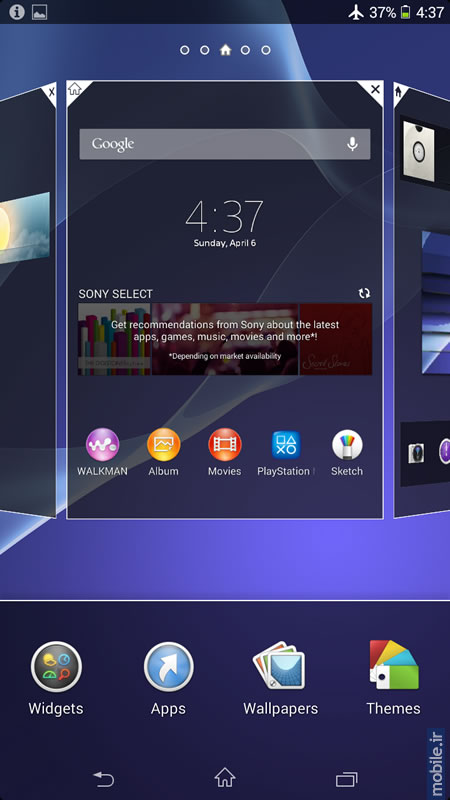Screen dimensions: 450x800
Task: Tap the Google voice search microphone
Action: (x=352, y=144)
